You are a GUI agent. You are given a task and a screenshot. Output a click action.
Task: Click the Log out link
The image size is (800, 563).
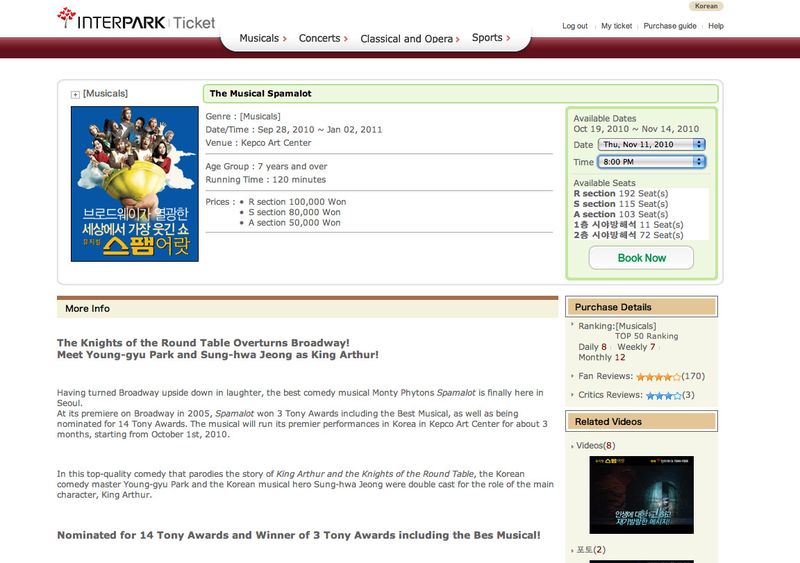coord(574,26)
